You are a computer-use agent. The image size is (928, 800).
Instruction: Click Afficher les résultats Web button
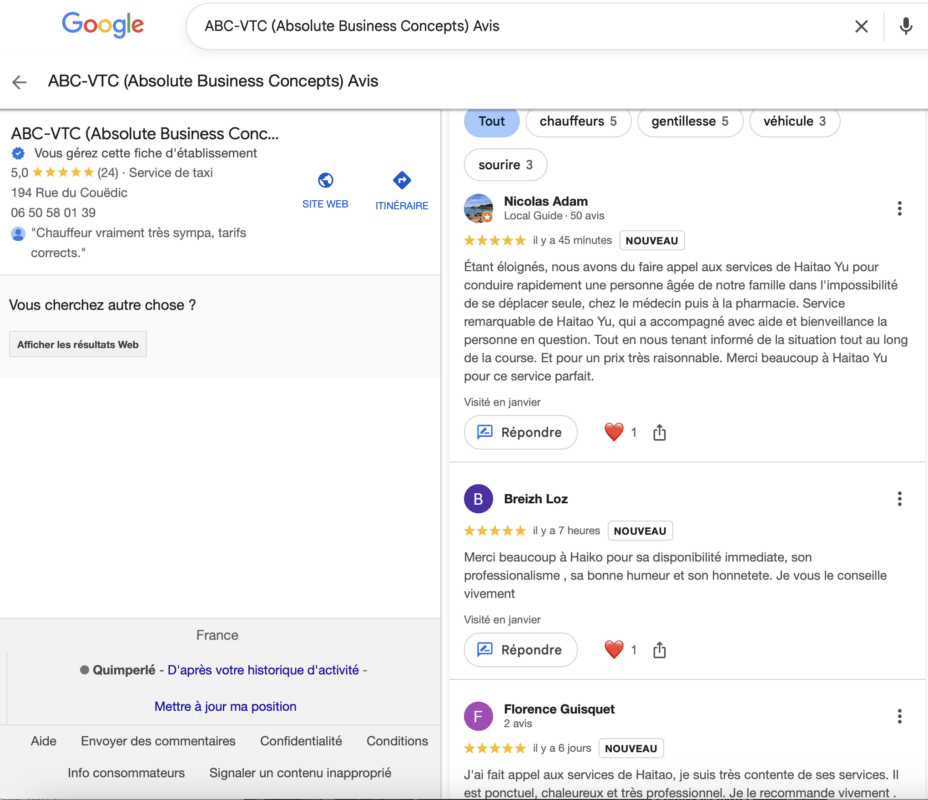click(78, 345)
